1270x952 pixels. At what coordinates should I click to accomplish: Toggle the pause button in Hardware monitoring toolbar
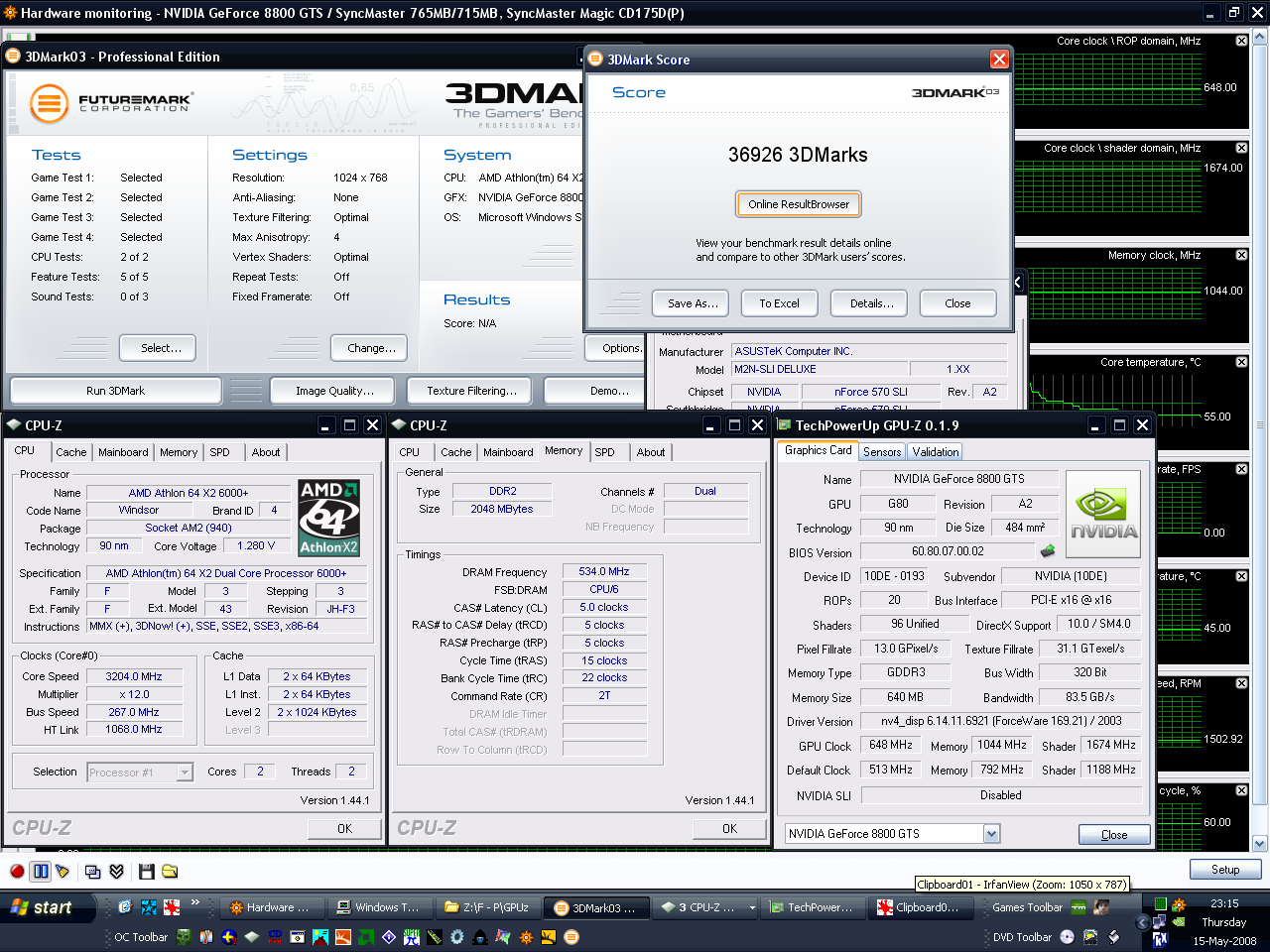[40, 871]
